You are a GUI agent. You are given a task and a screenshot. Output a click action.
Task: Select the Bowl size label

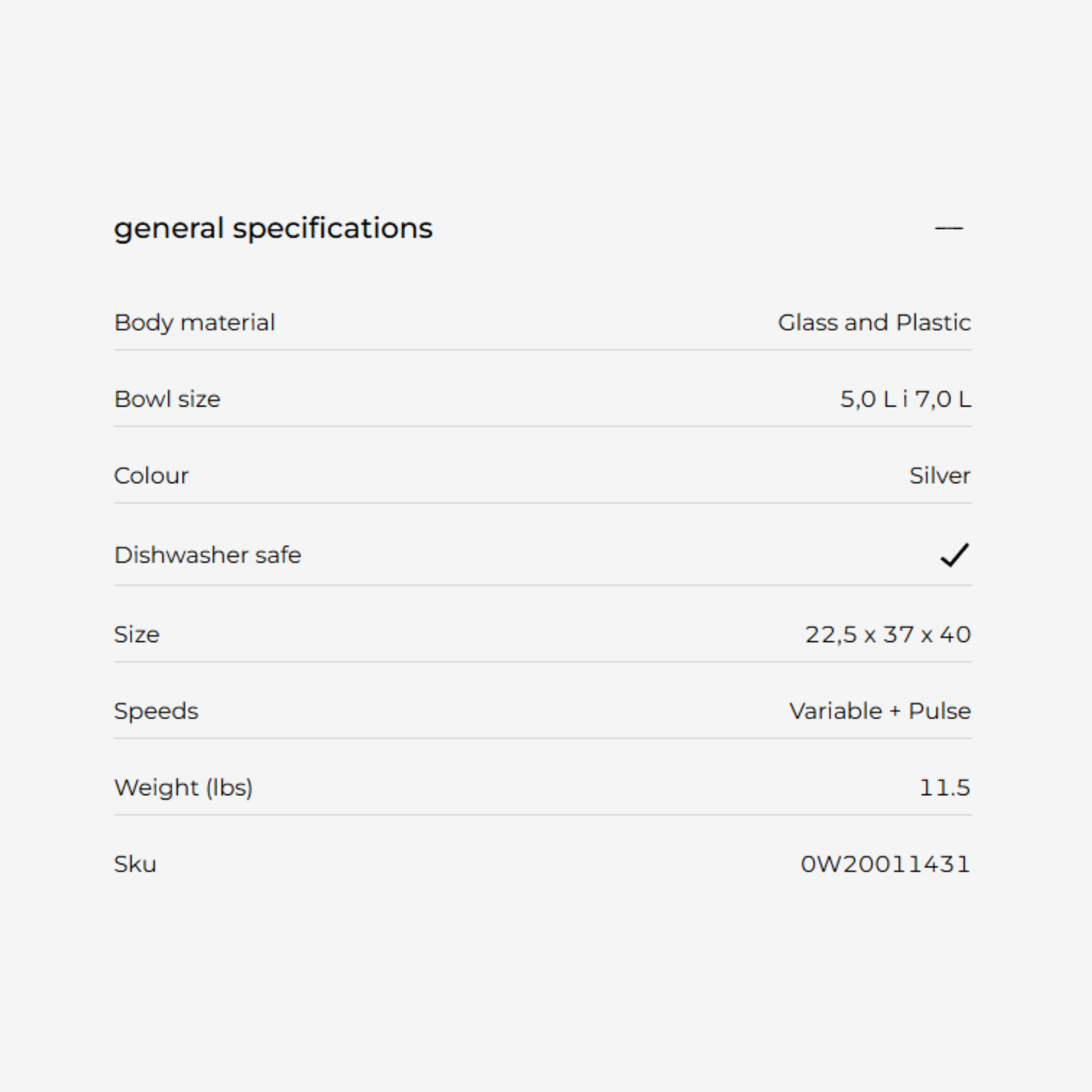(167, 399)
